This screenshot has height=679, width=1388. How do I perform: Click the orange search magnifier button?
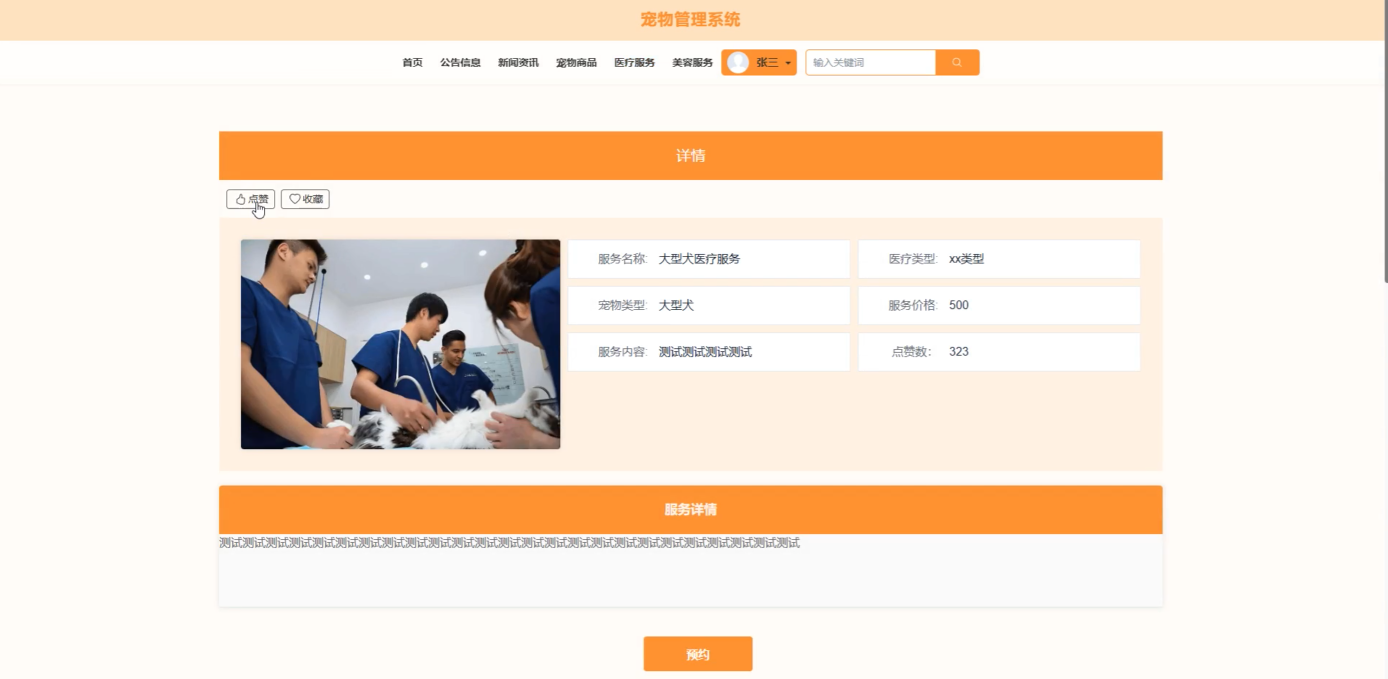point(957,62)
